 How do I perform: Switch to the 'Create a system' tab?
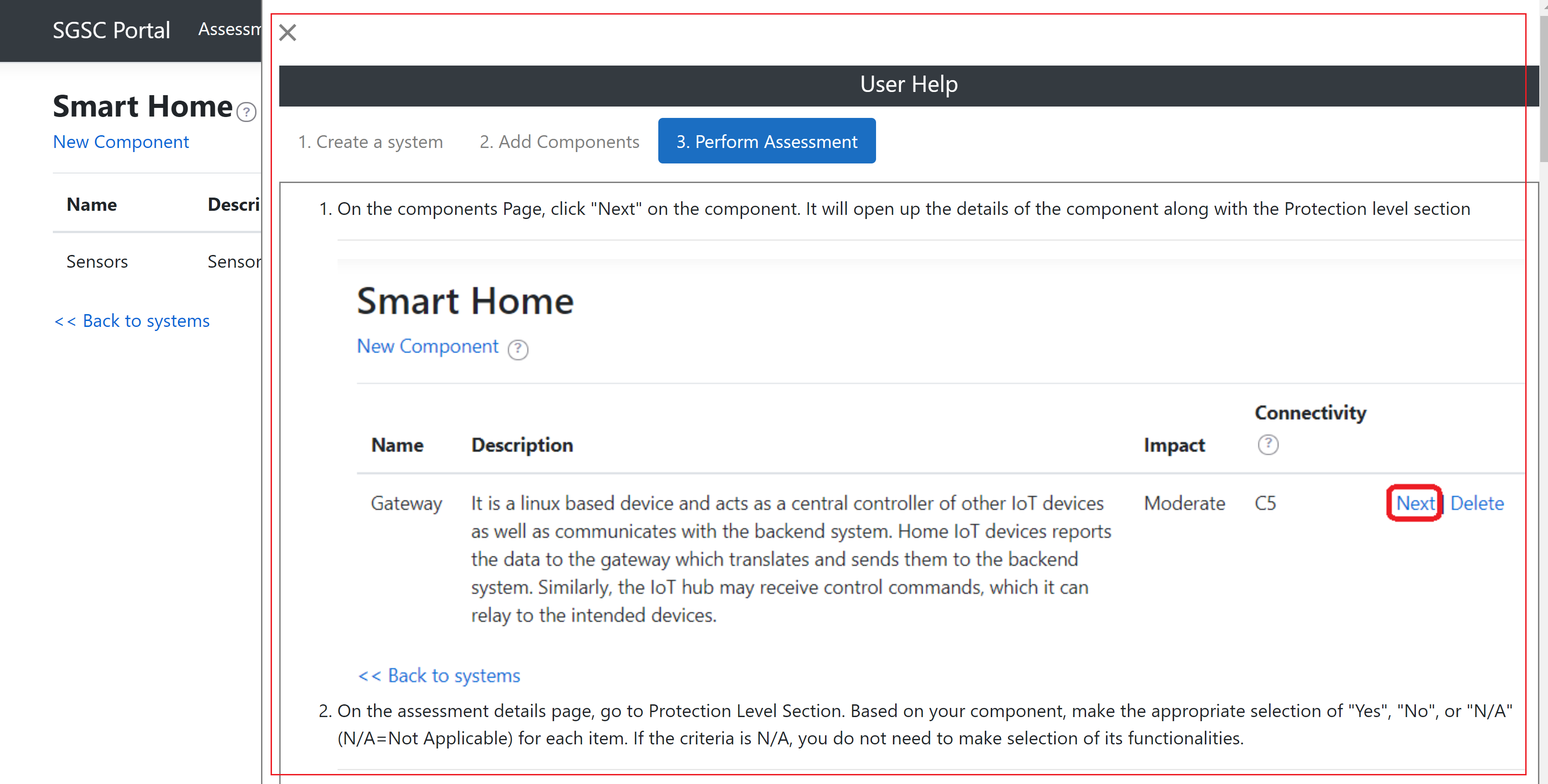(x=370, y=142)
